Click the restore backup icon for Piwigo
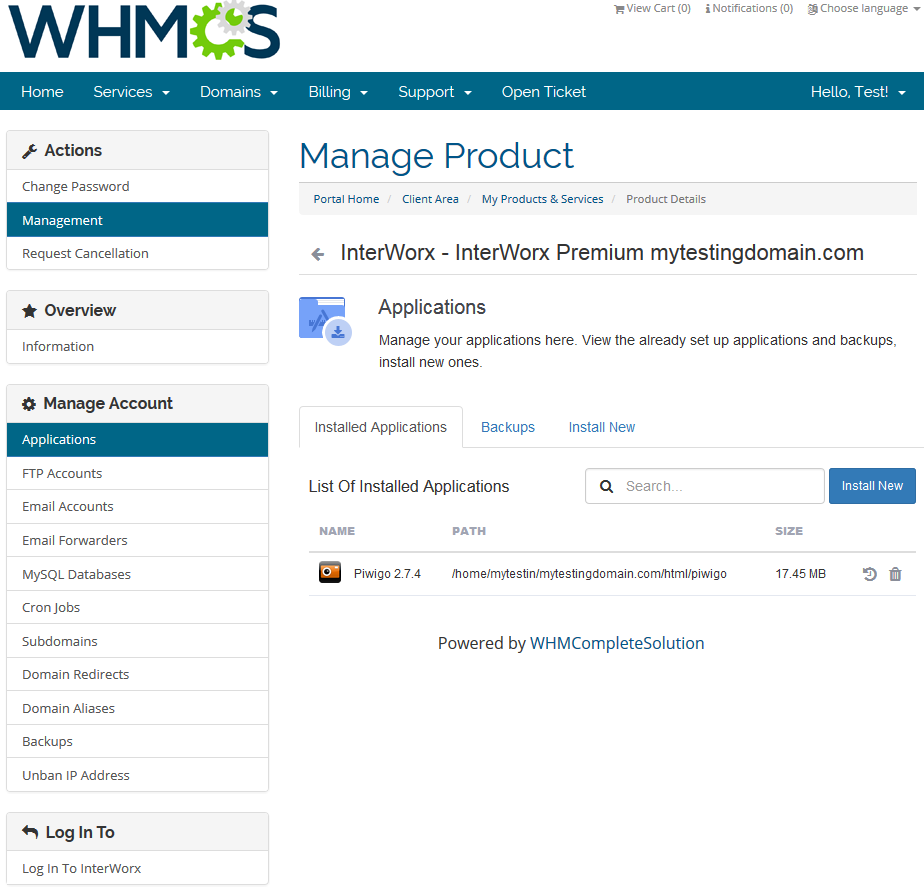 point(869,574)
